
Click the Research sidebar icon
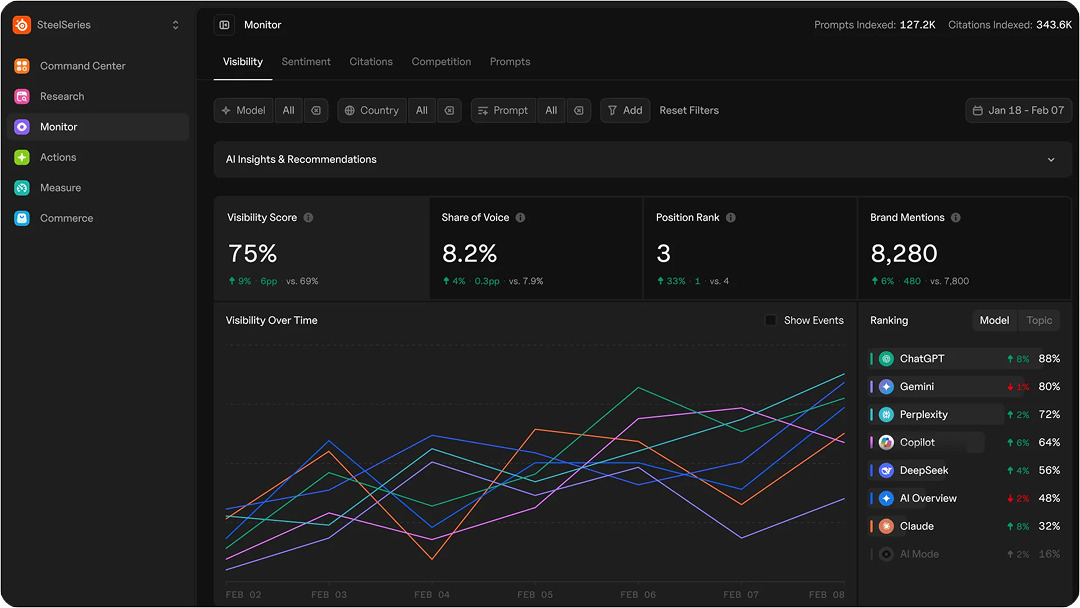click(22, 96)
